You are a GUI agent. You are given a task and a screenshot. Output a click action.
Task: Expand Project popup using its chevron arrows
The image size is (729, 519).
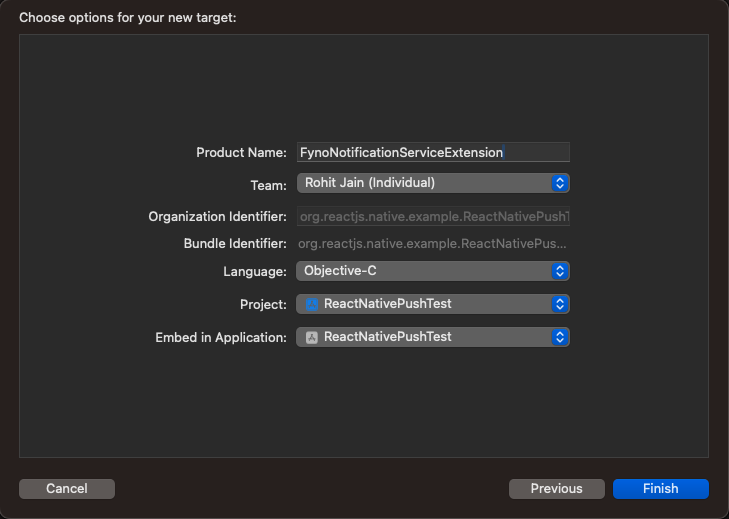click(x=560, y=304)
